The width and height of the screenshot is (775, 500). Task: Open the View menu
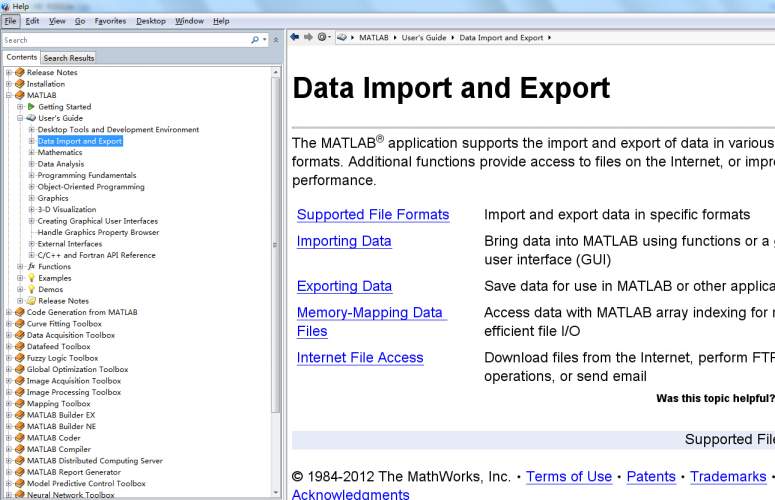57,21
